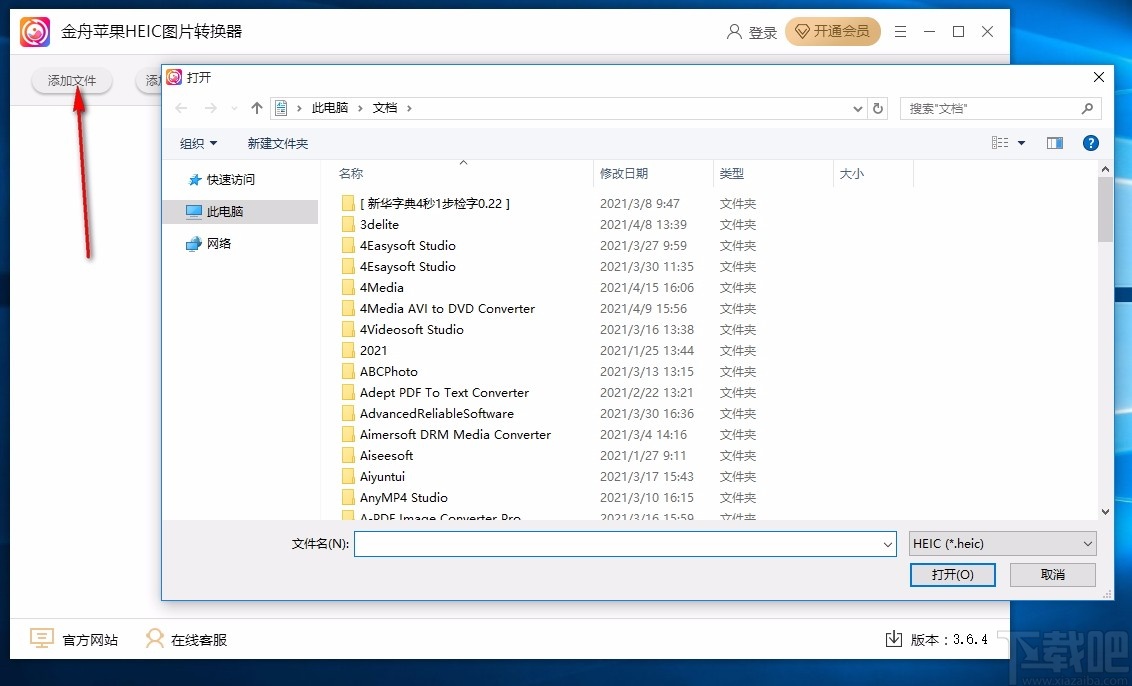1132x686 pixels.
Task: Click 文档 in the breadcrumb path
Action: 383,108
